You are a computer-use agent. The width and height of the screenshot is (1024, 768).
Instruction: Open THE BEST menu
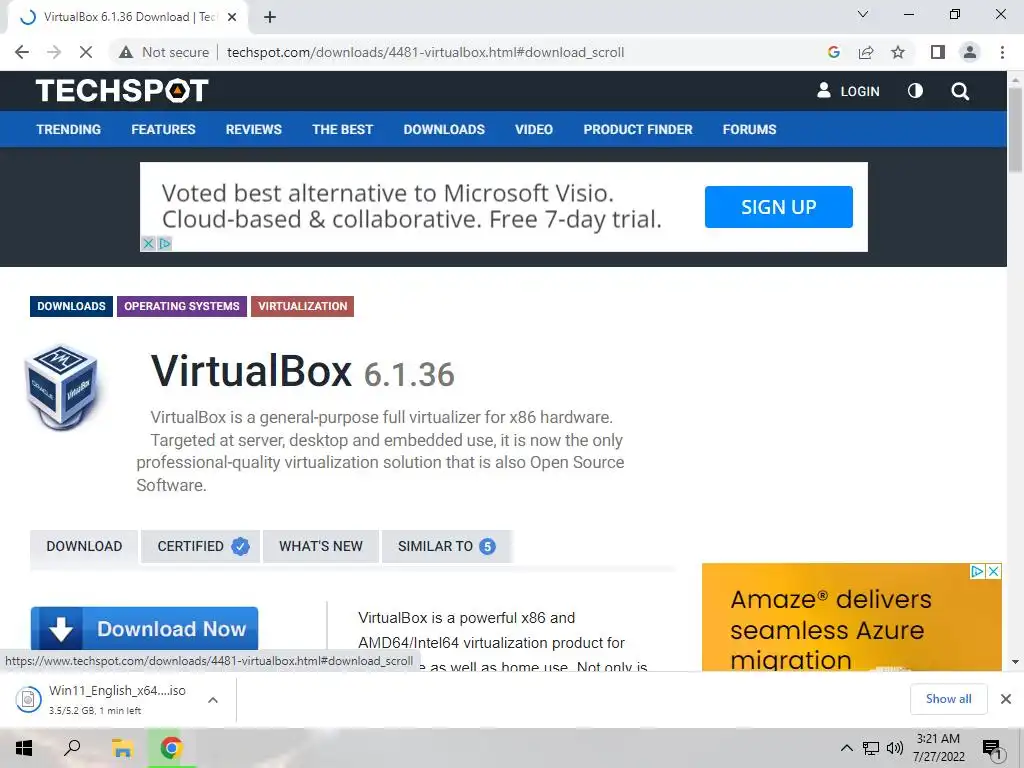[x=342, y=129]
